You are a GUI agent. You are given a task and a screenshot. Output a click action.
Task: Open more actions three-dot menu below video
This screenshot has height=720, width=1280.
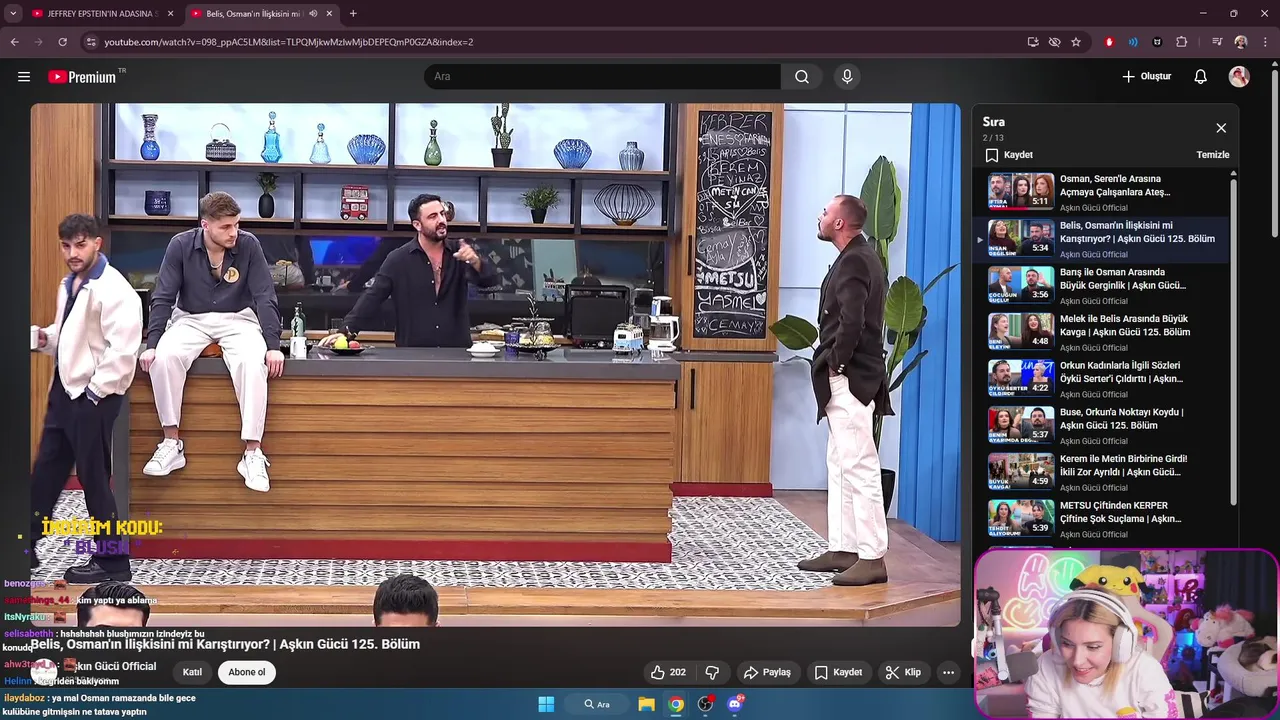coord(948,672)
